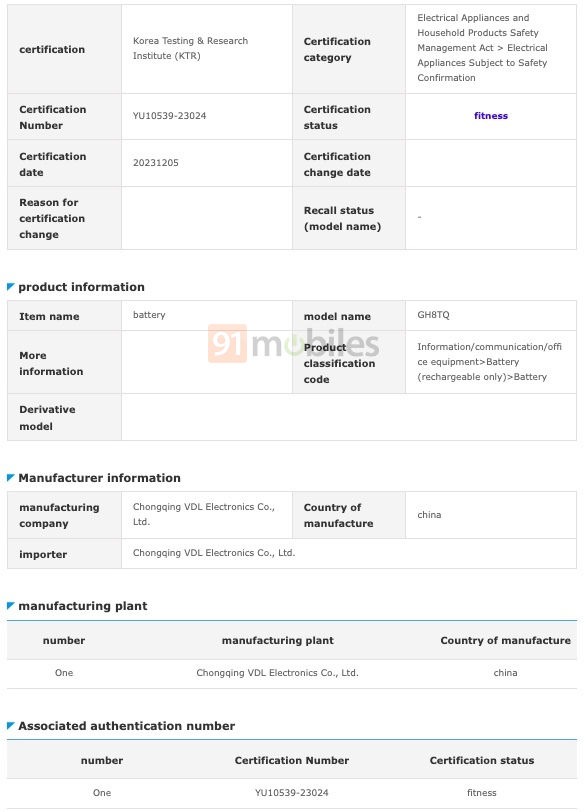Click the Derivative model empty cell

349,417
